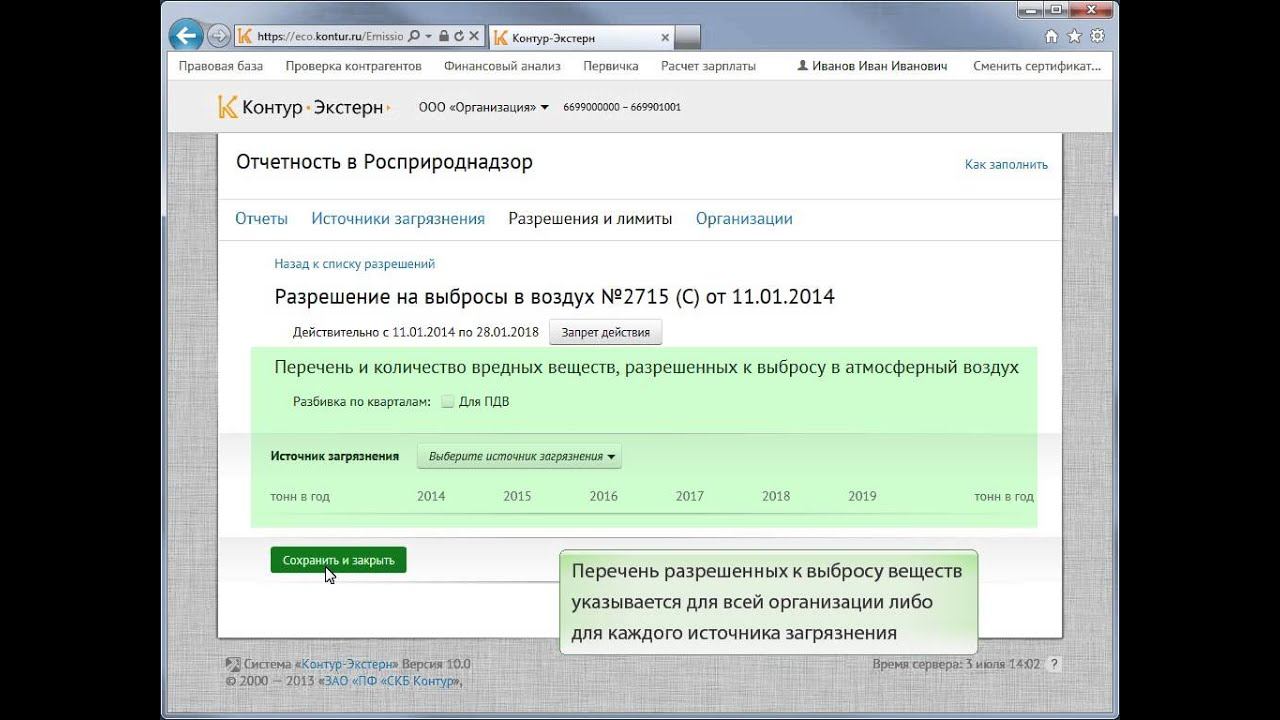This screenshot has height=720, width=1280.
Task: Stop page loading with the X icon
Action: click(473, 37)
